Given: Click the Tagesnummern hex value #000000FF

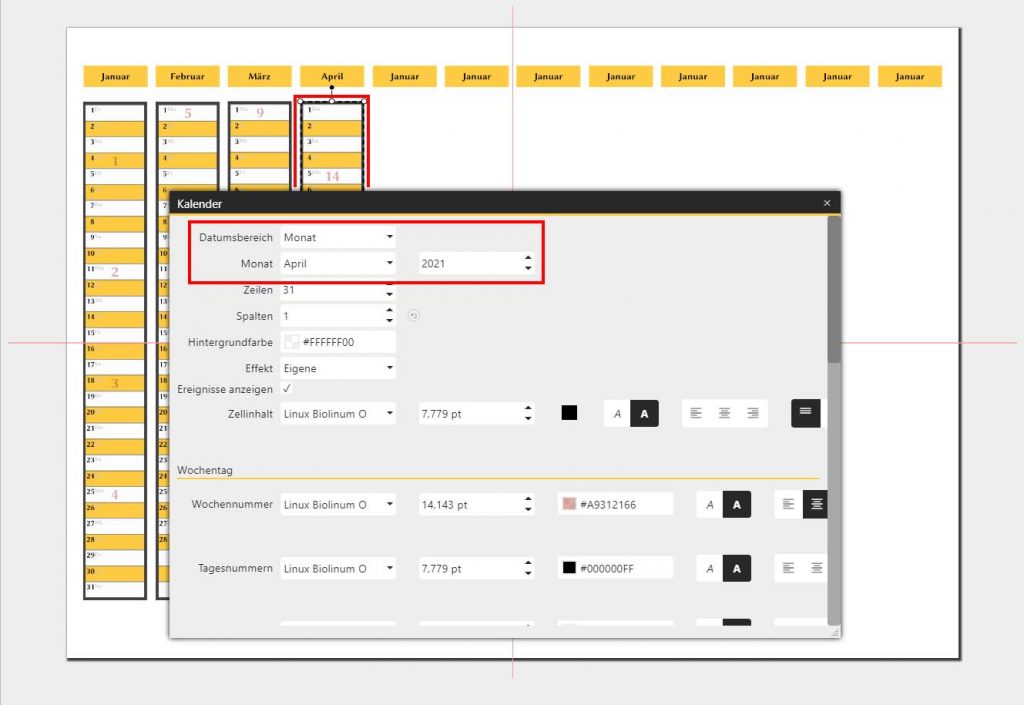Looking at the screenshot, I should coord(607,569).
